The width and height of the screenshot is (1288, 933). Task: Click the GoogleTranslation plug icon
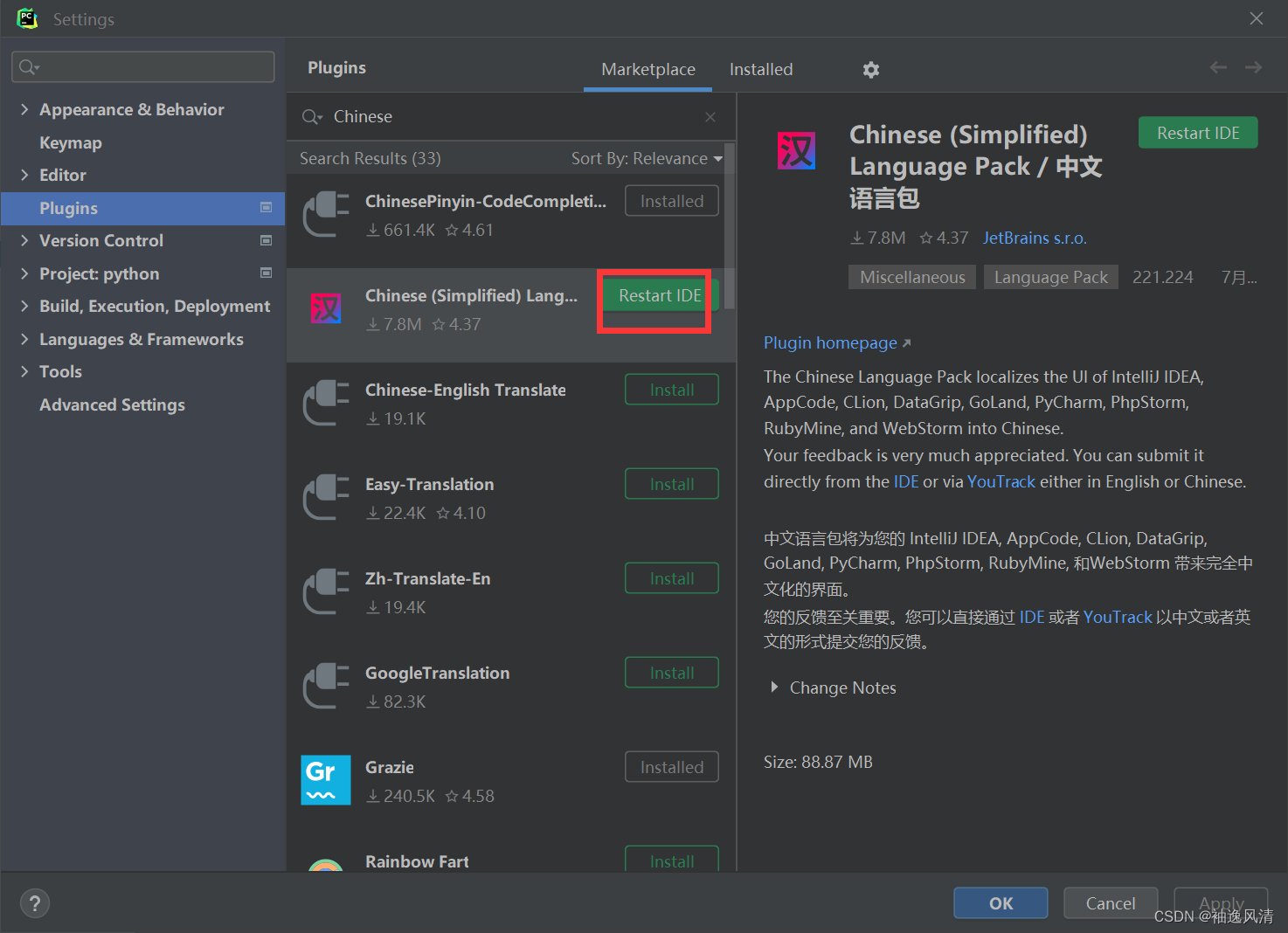326,686
